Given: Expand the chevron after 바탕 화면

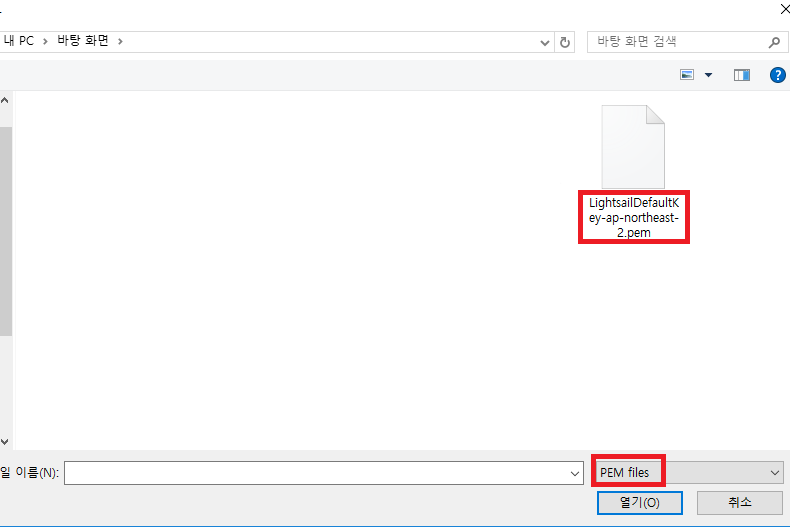Looking at the screenshot, I should point(120,41).
